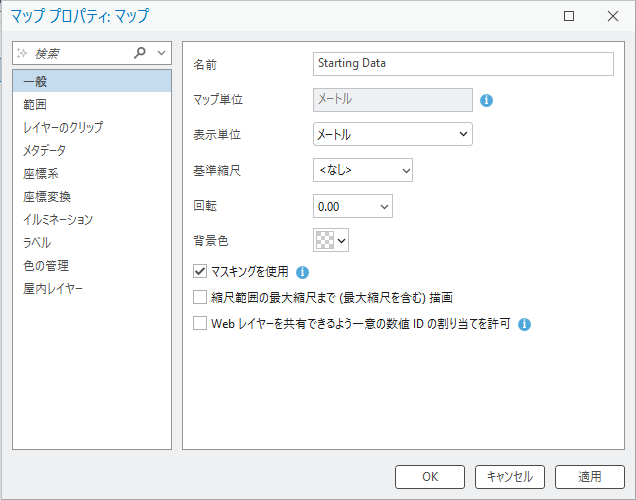Click the キャンセル button

[x=510, y=476]
